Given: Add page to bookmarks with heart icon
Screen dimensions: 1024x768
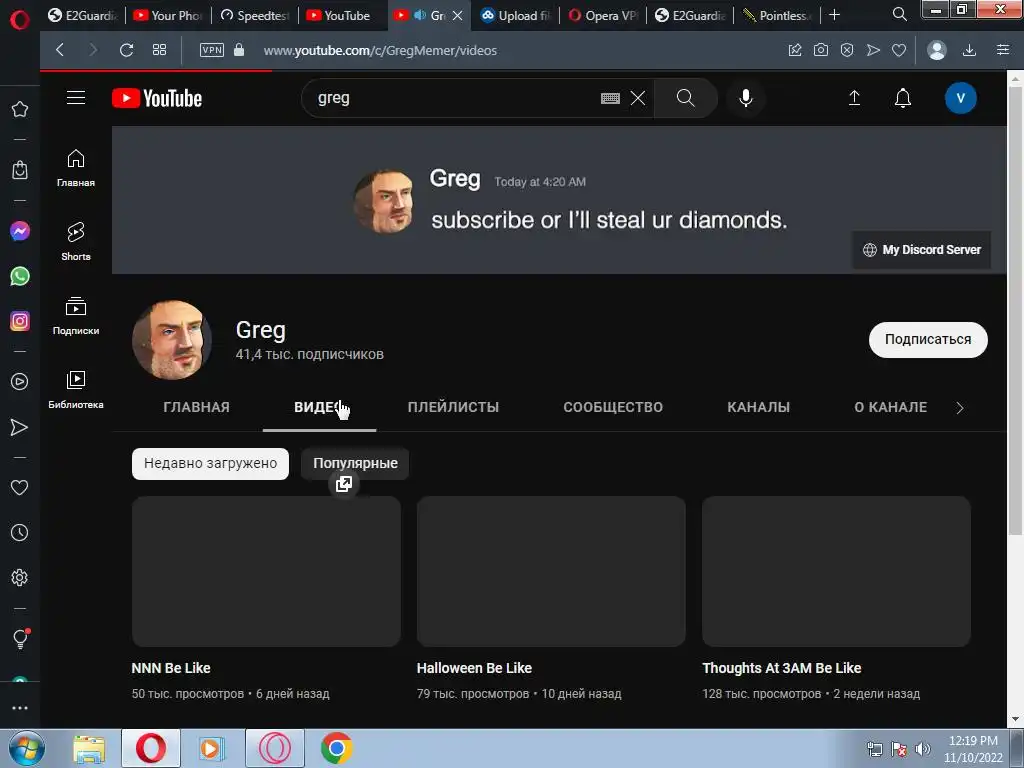Looking at the screenshot, I should click(899, 50).
